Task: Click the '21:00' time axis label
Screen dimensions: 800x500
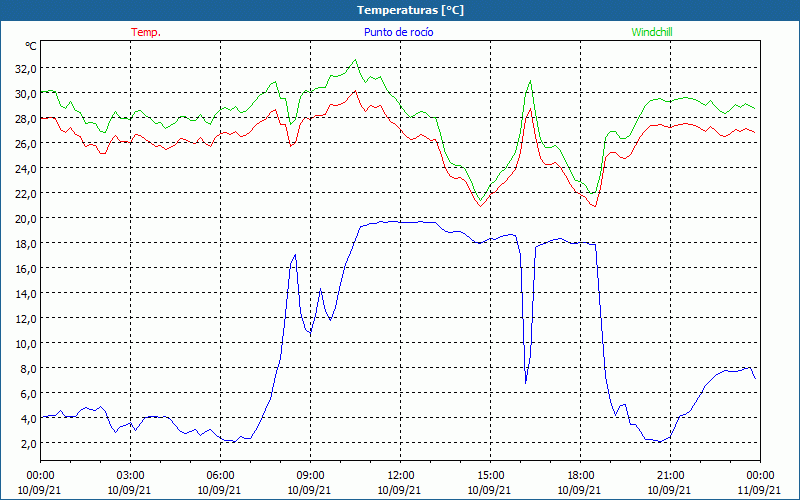Action: click(670, 476)
